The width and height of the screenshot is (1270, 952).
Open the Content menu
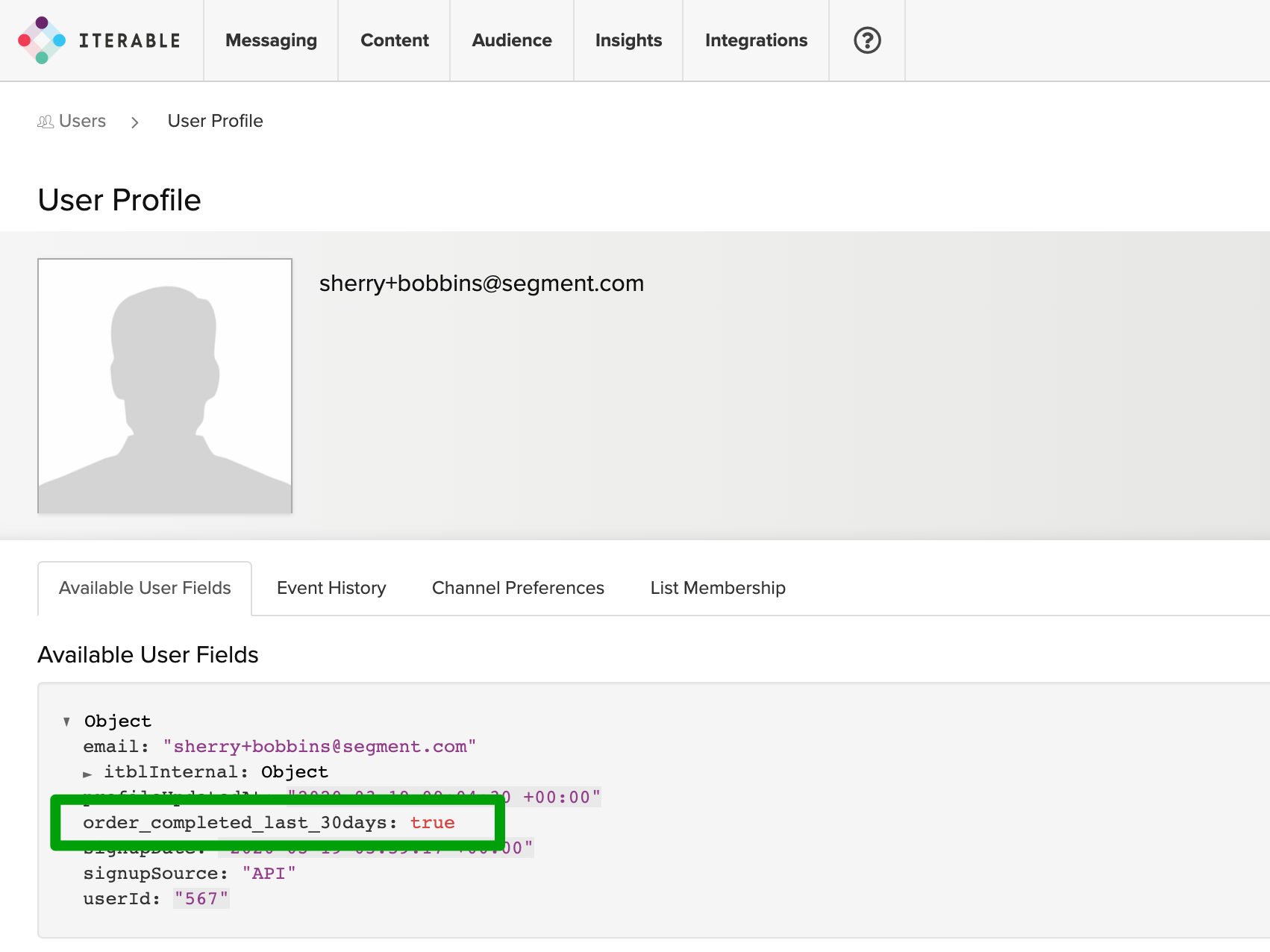394,40
